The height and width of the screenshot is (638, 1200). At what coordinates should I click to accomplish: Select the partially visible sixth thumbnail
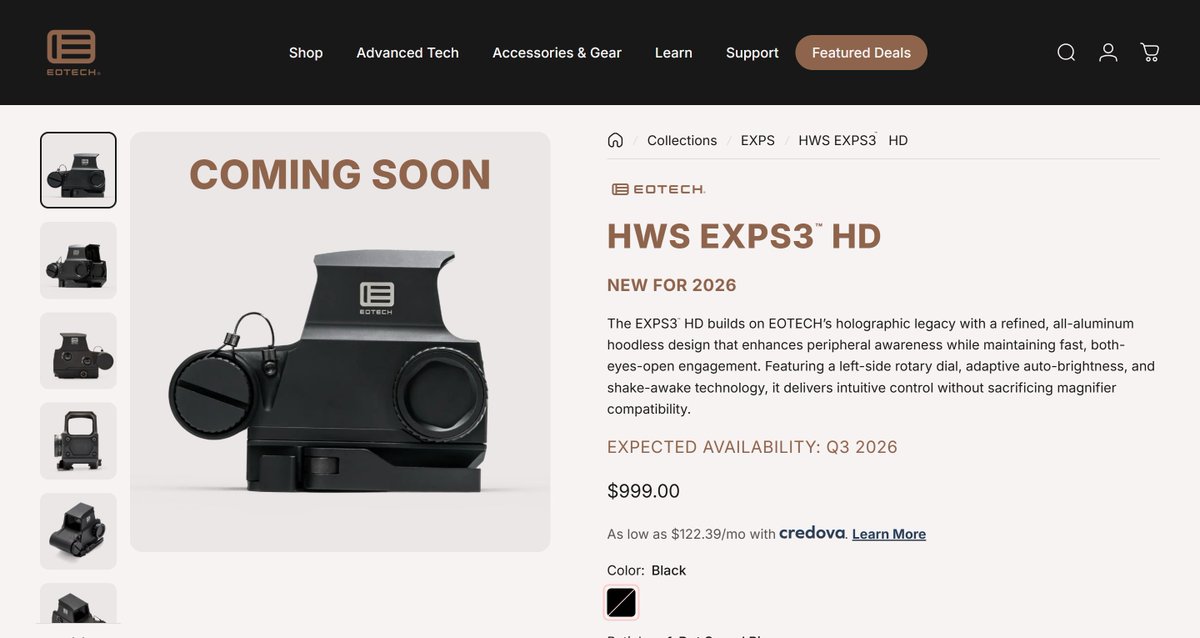point(78,603)
